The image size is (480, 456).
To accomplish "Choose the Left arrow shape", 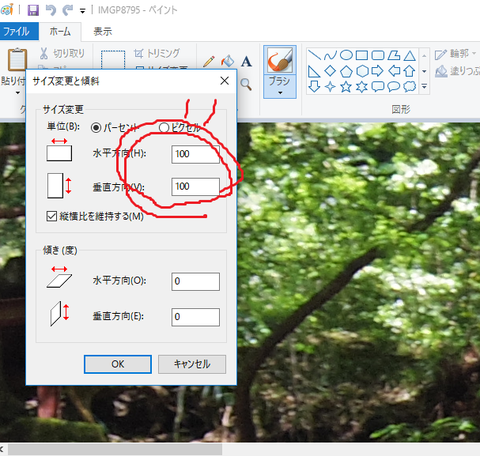I will 394,71.
